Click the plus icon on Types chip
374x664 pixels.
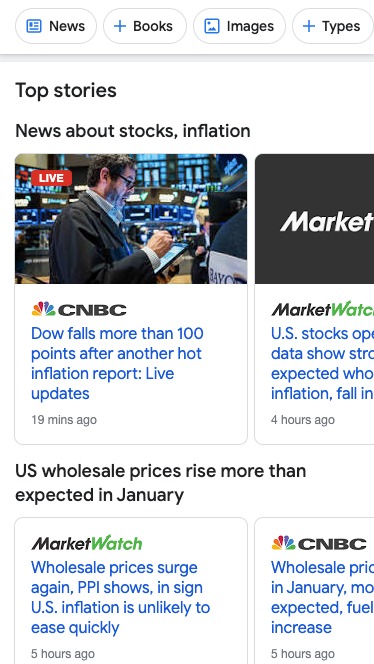point(309,26)
